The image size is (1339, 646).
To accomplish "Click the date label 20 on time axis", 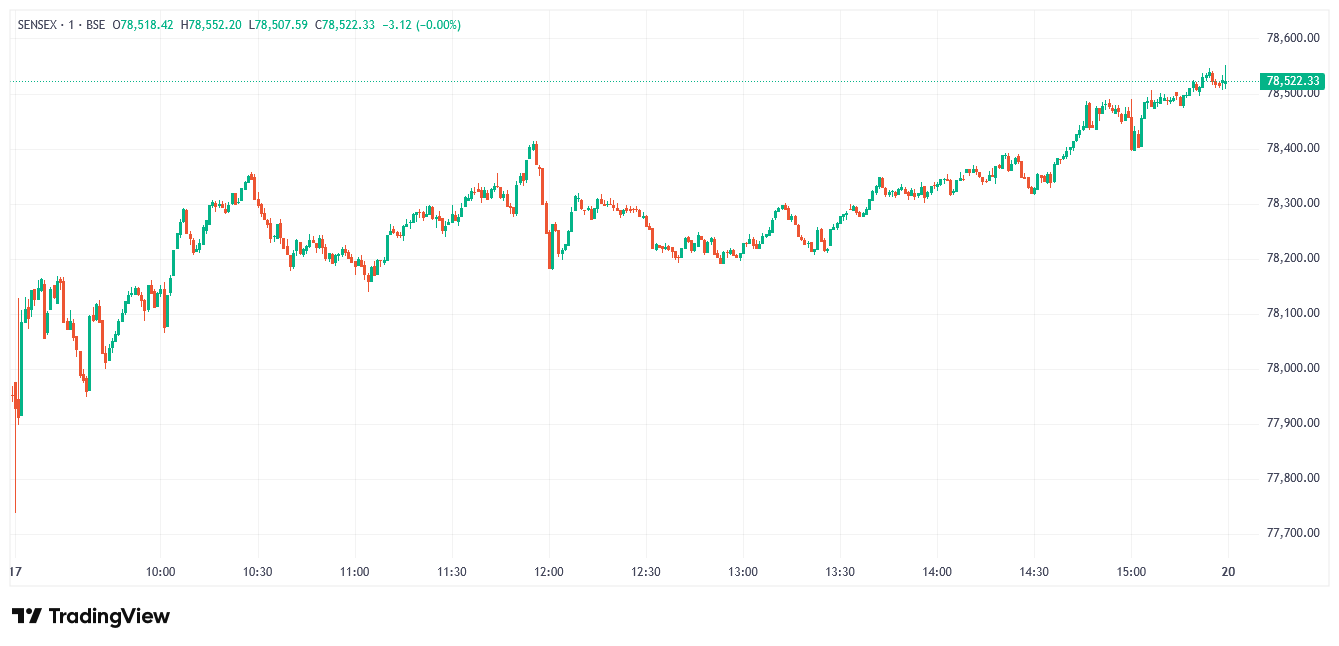I will (1229, 572).
